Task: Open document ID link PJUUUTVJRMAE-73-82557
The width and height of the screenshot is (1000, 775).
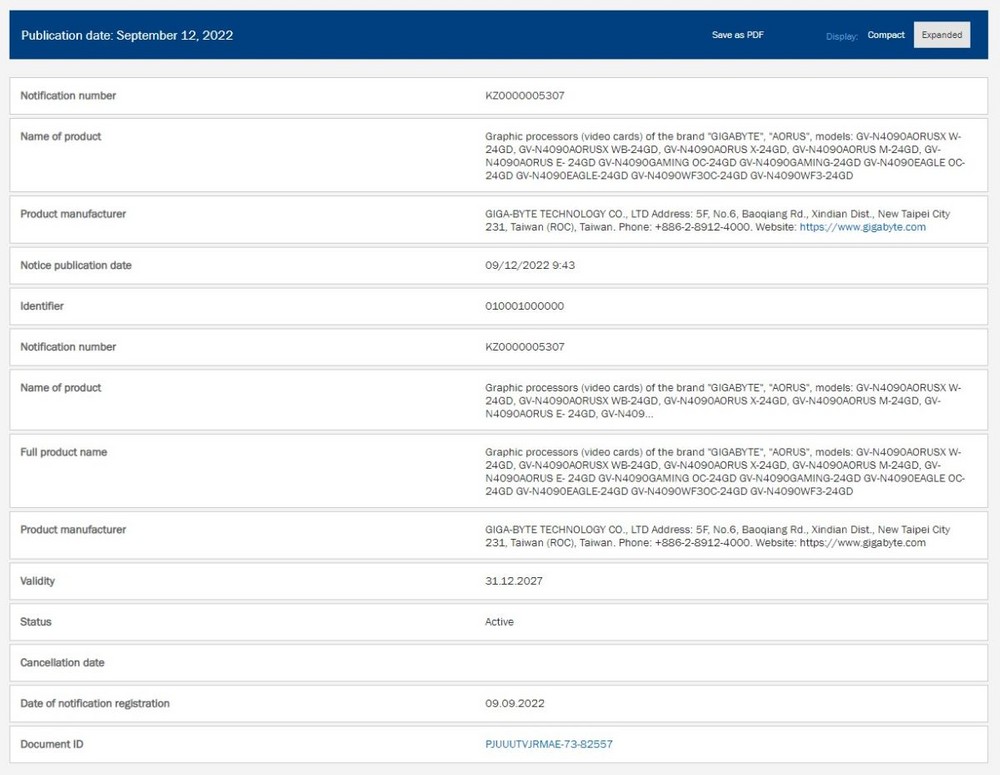Action: (x=548, y=744)
